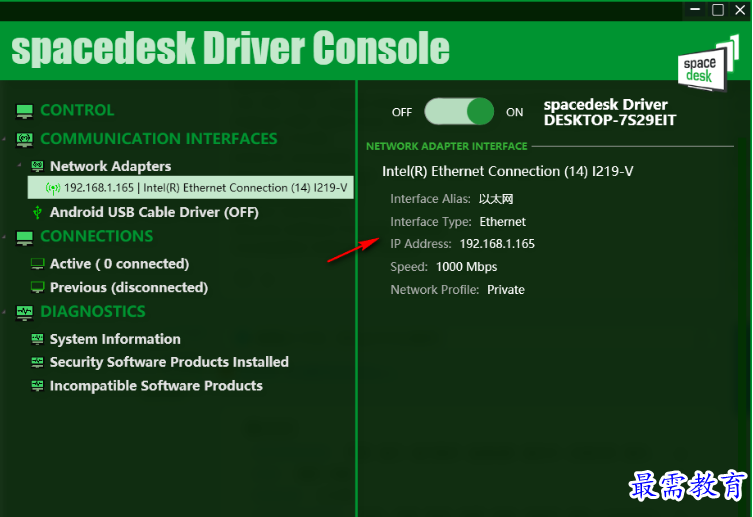
Task: Click the Intel(R) Ethernet Connection adapter title
Action: coord(508,171)
